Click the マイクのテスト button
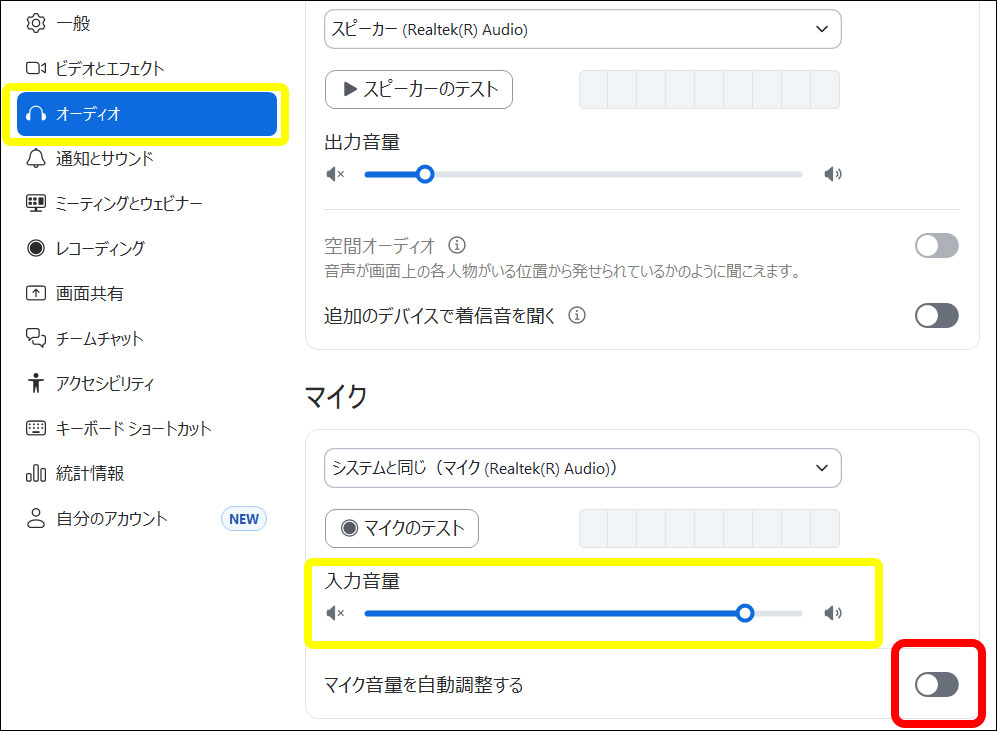 pyautogui.click(x=402, y=528)
